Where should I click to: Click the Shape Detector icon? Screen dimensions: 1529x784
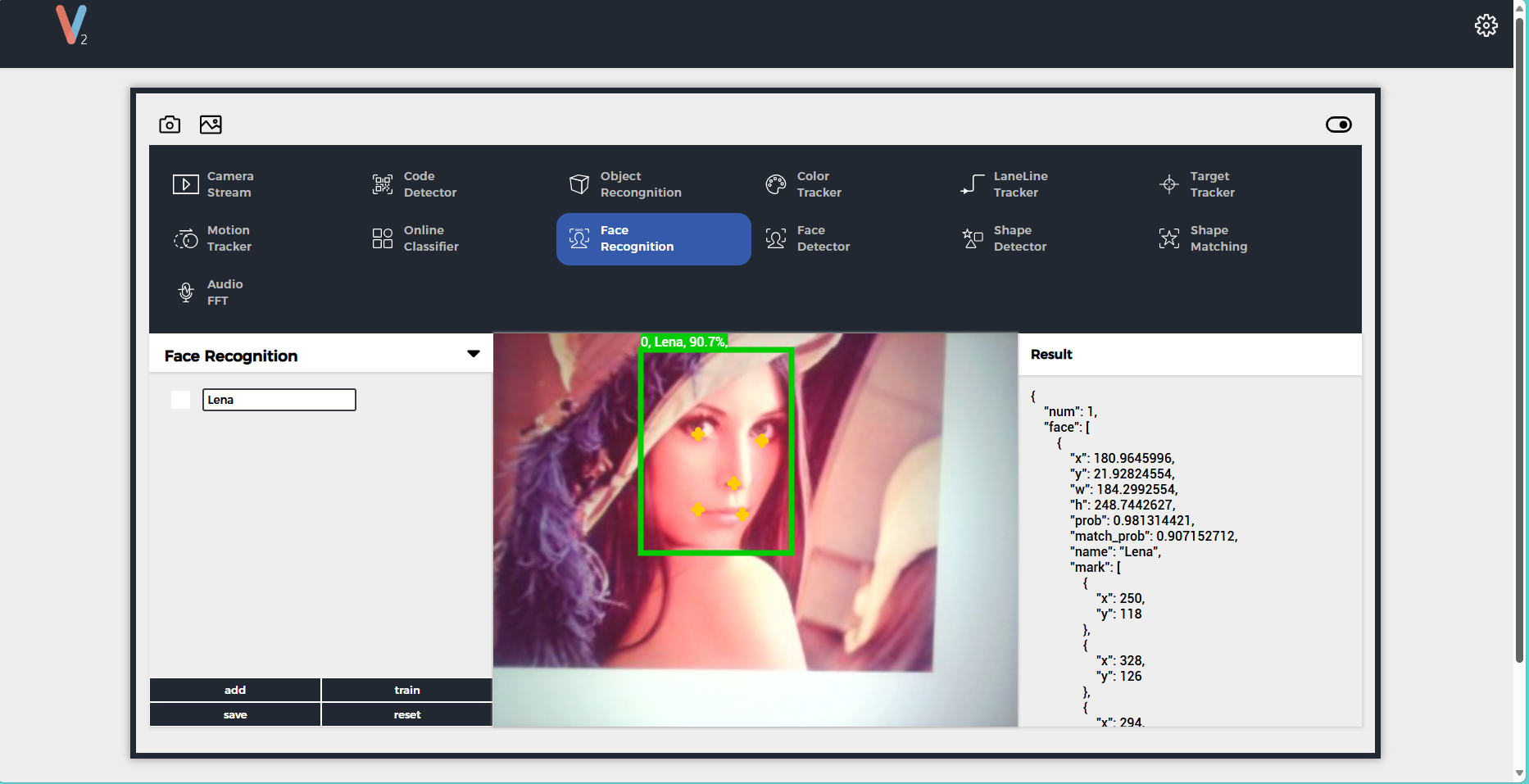(x=973, y=238)
